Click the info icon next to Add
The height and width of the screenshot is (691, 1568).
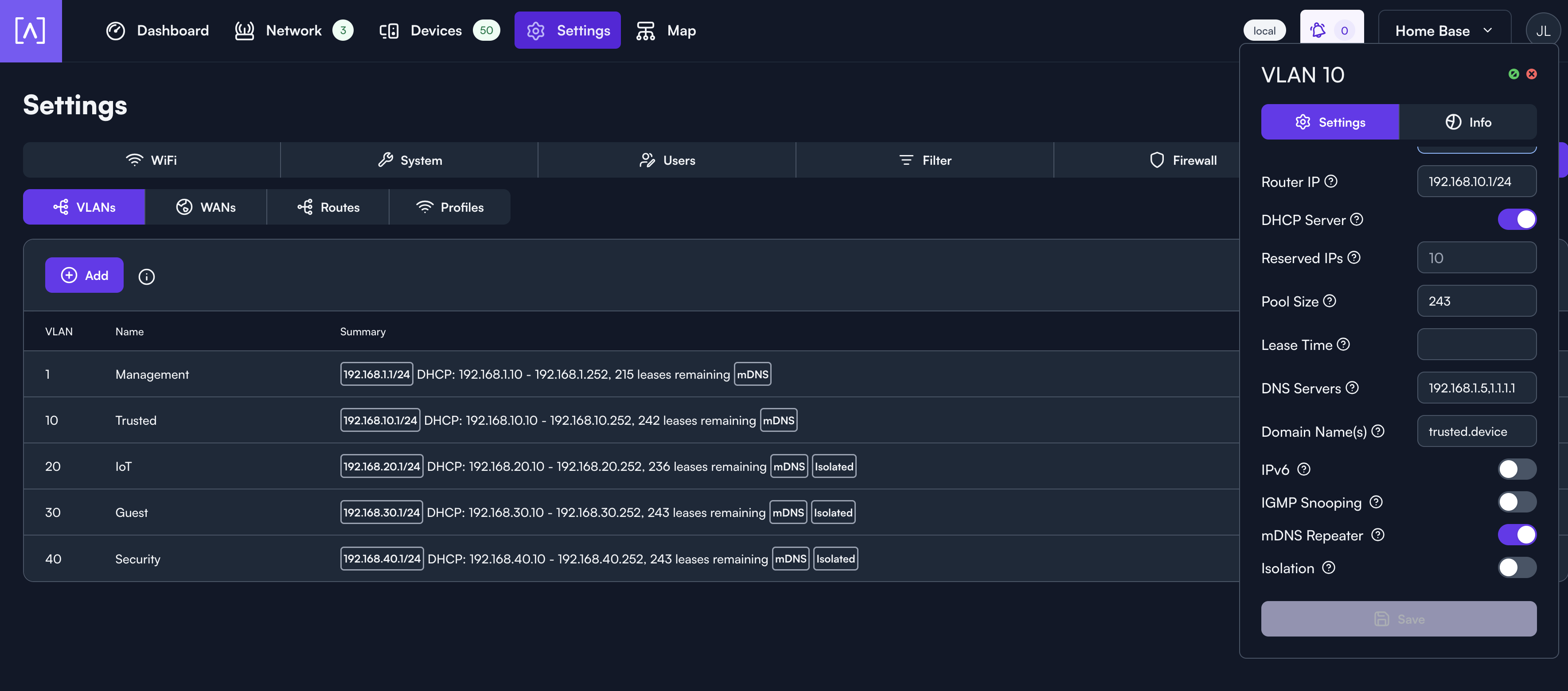(146, 277)
